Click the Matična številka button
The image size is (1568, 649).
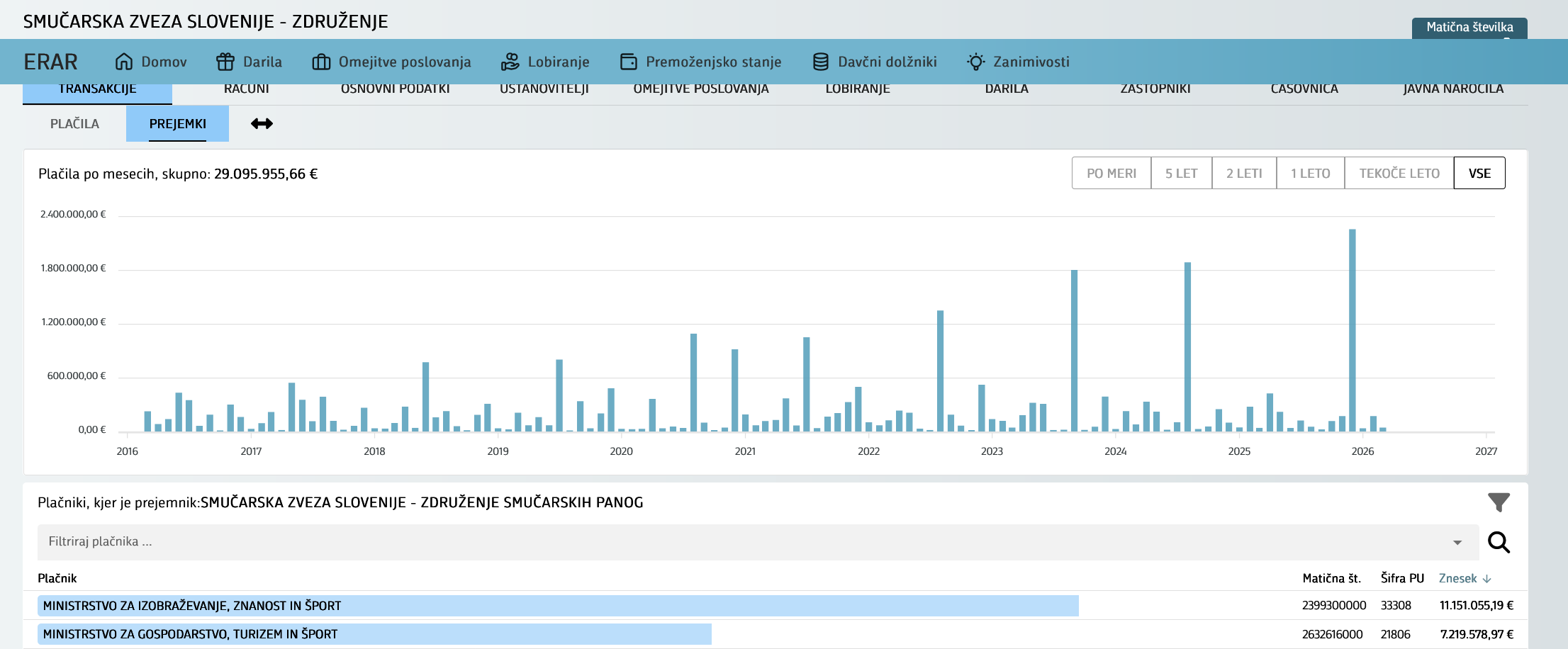(x=1469, y=28)
